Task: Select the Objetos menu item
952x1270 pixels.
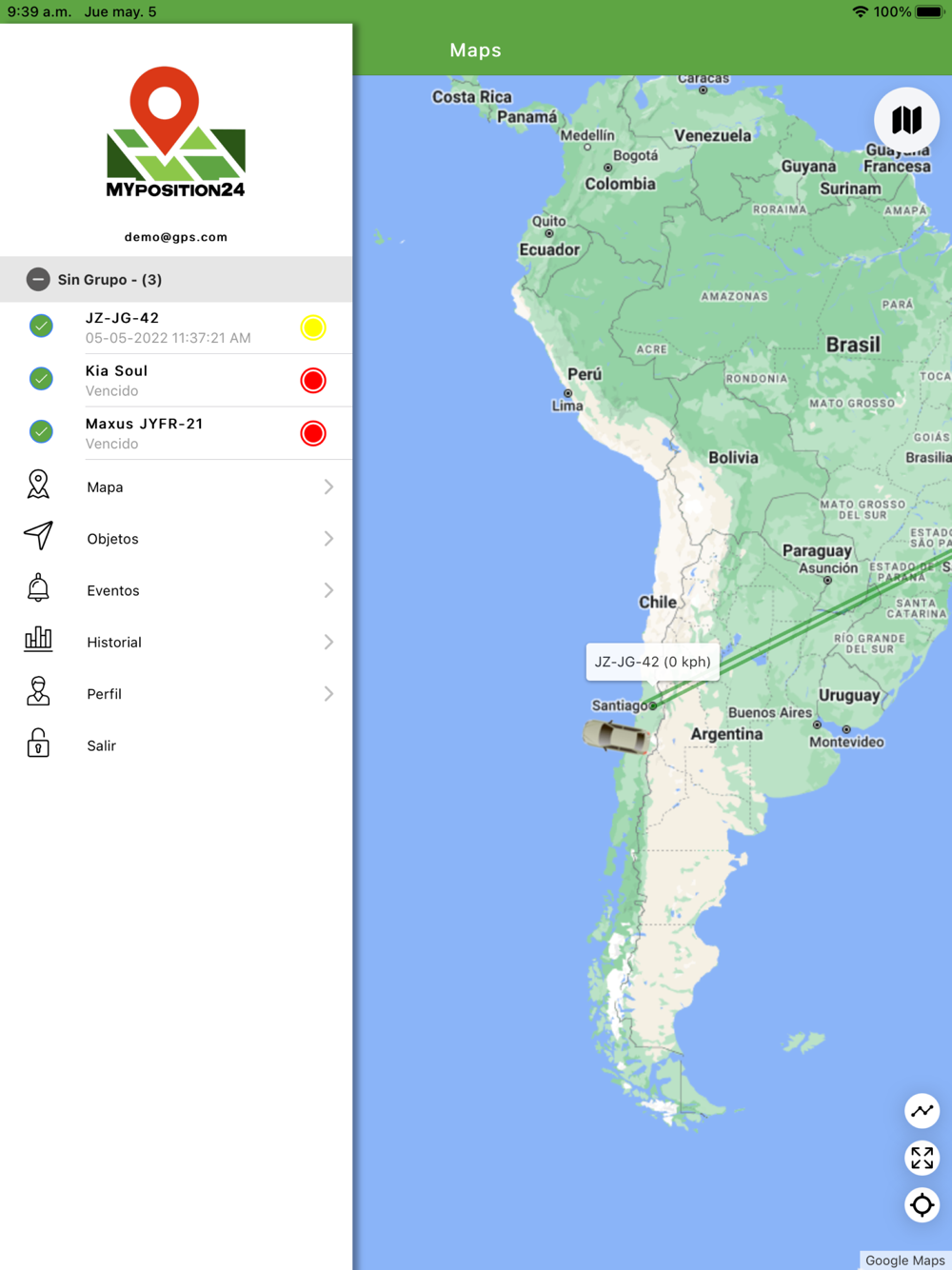Action: (x=176, y=539)
